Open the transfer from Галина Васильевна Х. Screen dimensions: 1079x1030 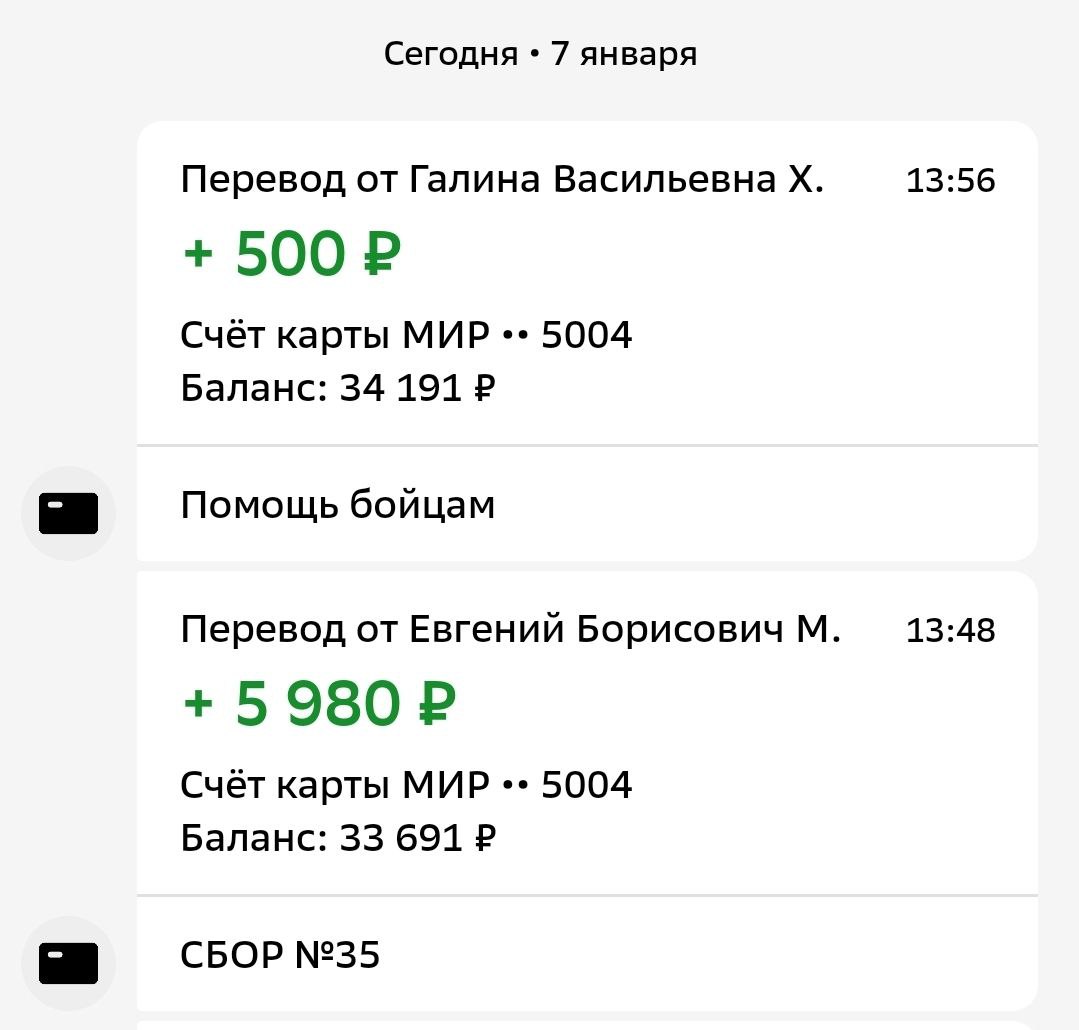tap(502, 180)
